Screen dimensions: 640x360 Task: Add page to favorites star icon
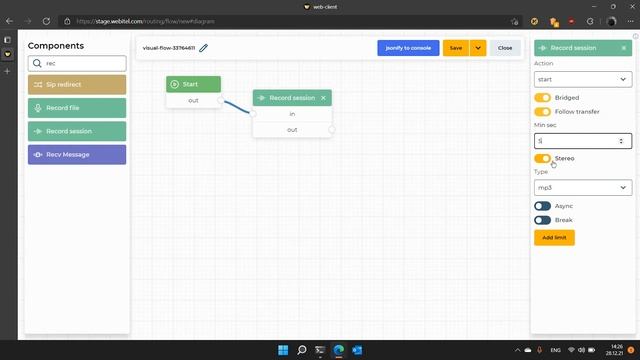(x=514, y=21)
